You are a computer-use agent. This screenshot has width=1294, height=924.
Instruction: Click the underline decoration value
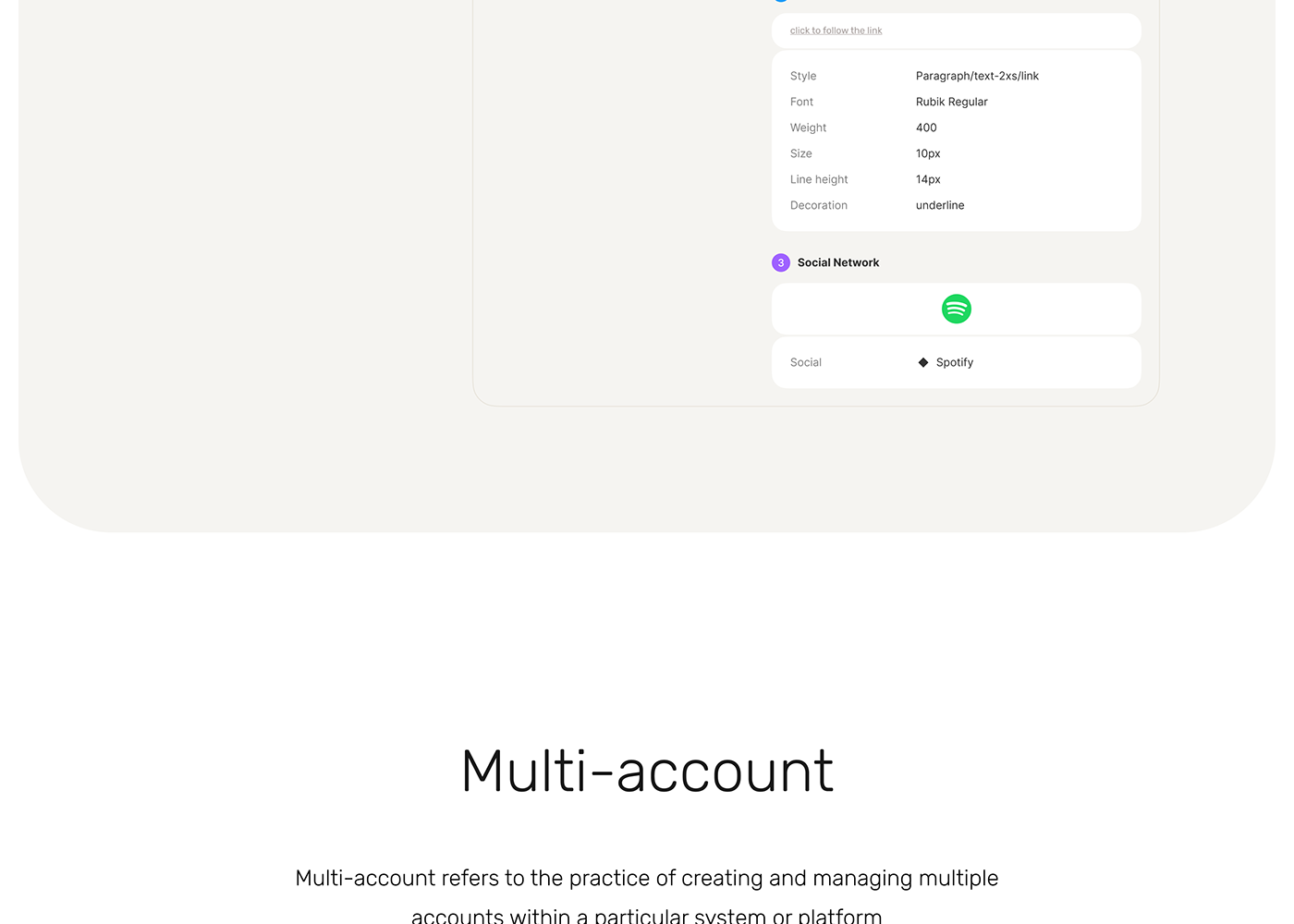point(939,205)
